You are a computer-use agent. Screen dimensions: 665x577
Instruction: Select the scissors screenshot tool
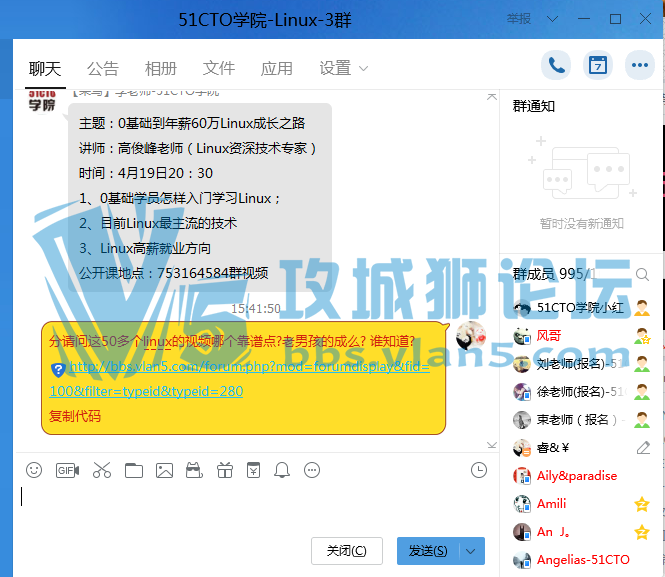pyautogui.click(x=102, y=470)
